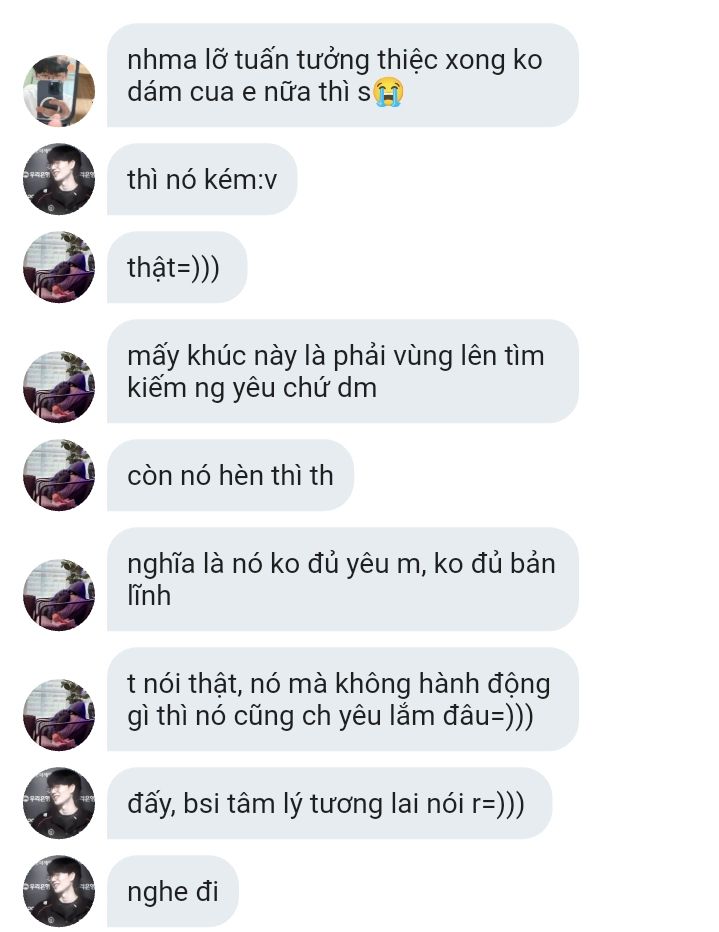The image size is (719, 932).
Task: Open avatar beside 'nghe đi' message
Action: (x=59, y=891)
